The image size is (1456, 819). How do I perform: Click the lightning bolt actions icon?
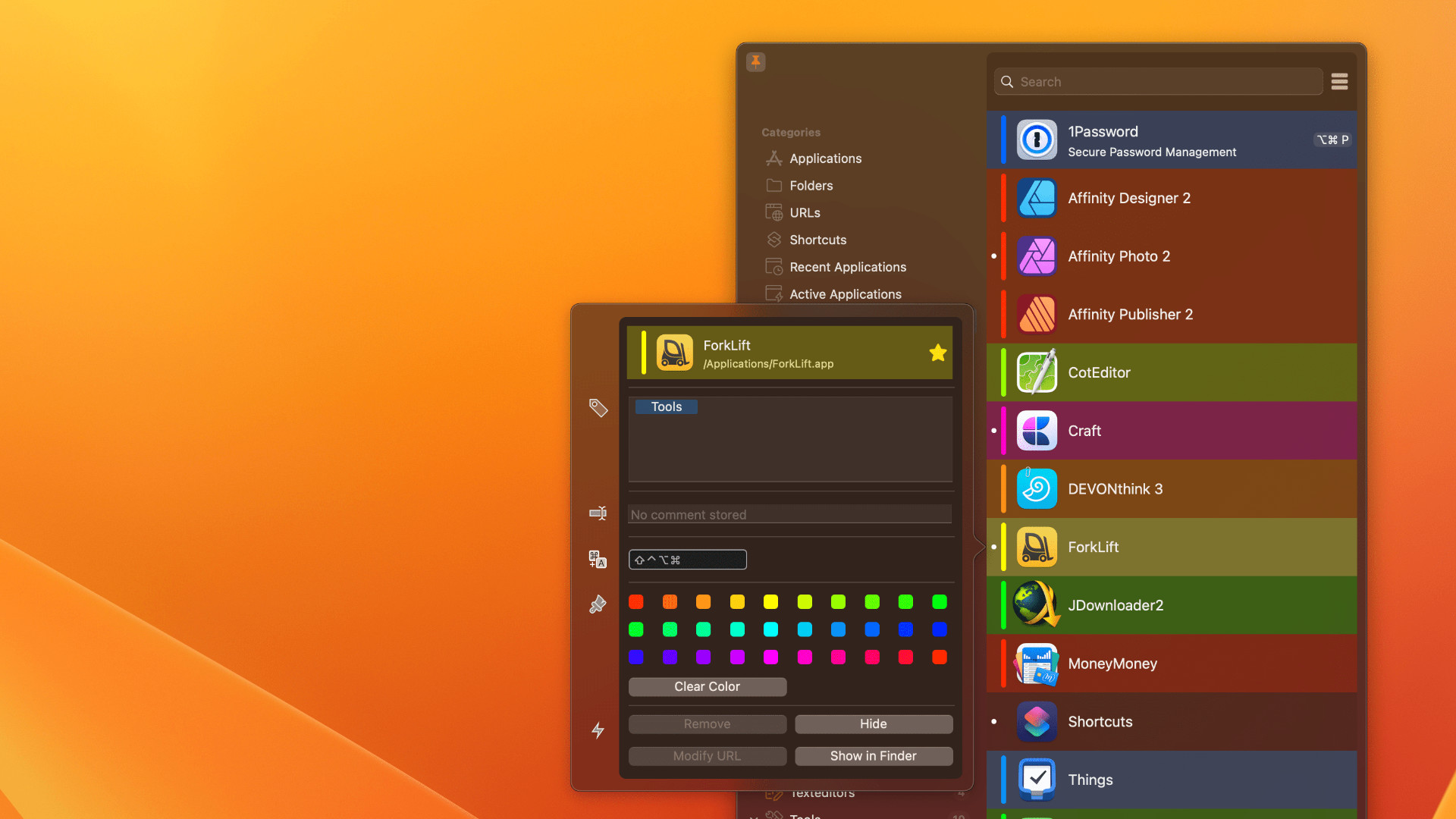point(598,730)
